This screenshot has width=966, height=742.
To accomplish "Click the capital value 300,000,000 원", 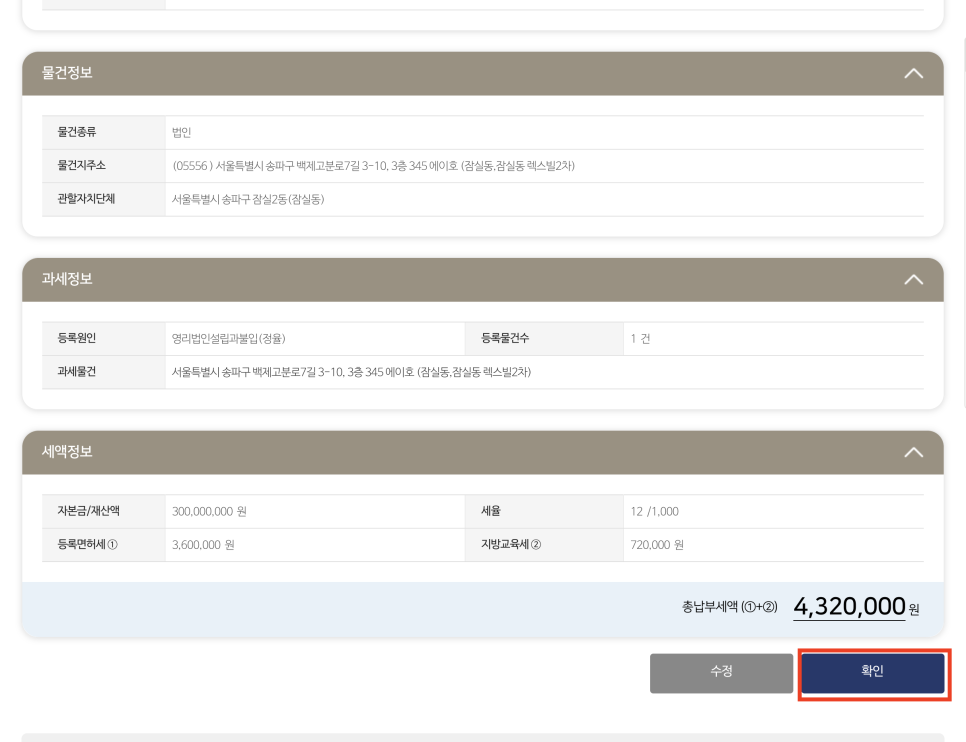I will pyautogui.click(x=209, y=512).
